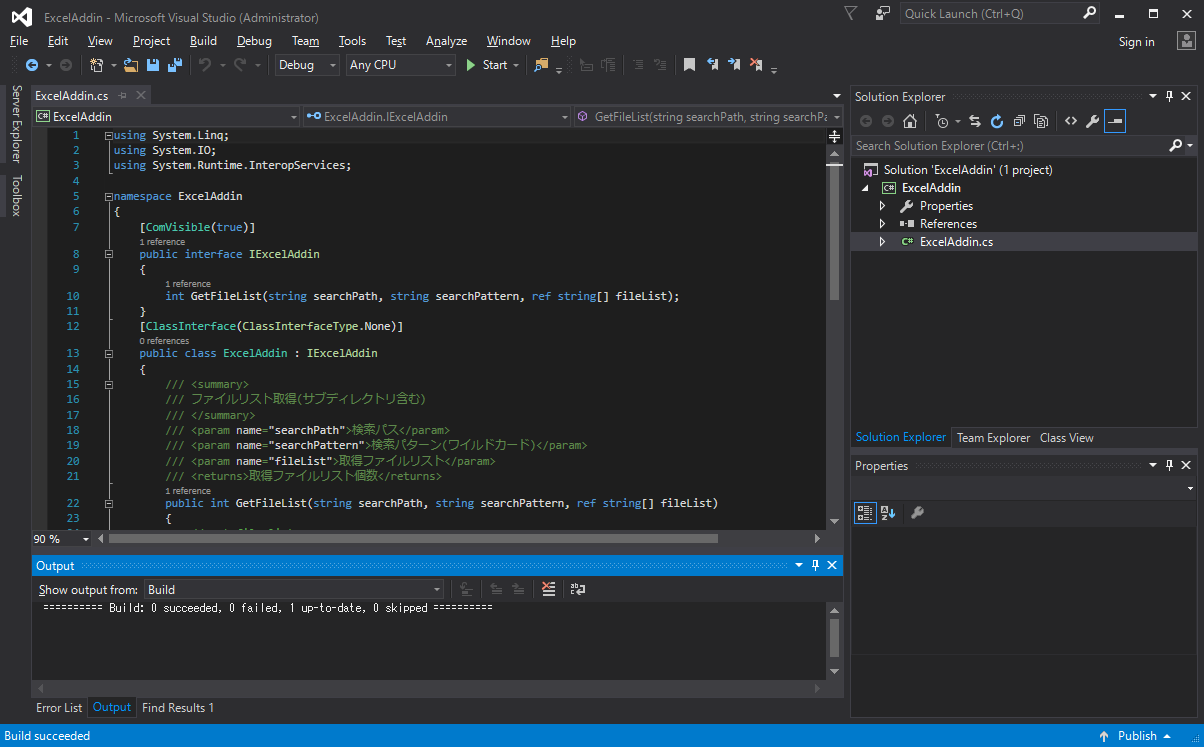Open the Analyze menu
The height and width of the screenshot is (747, 1204).
click(446, 41)
